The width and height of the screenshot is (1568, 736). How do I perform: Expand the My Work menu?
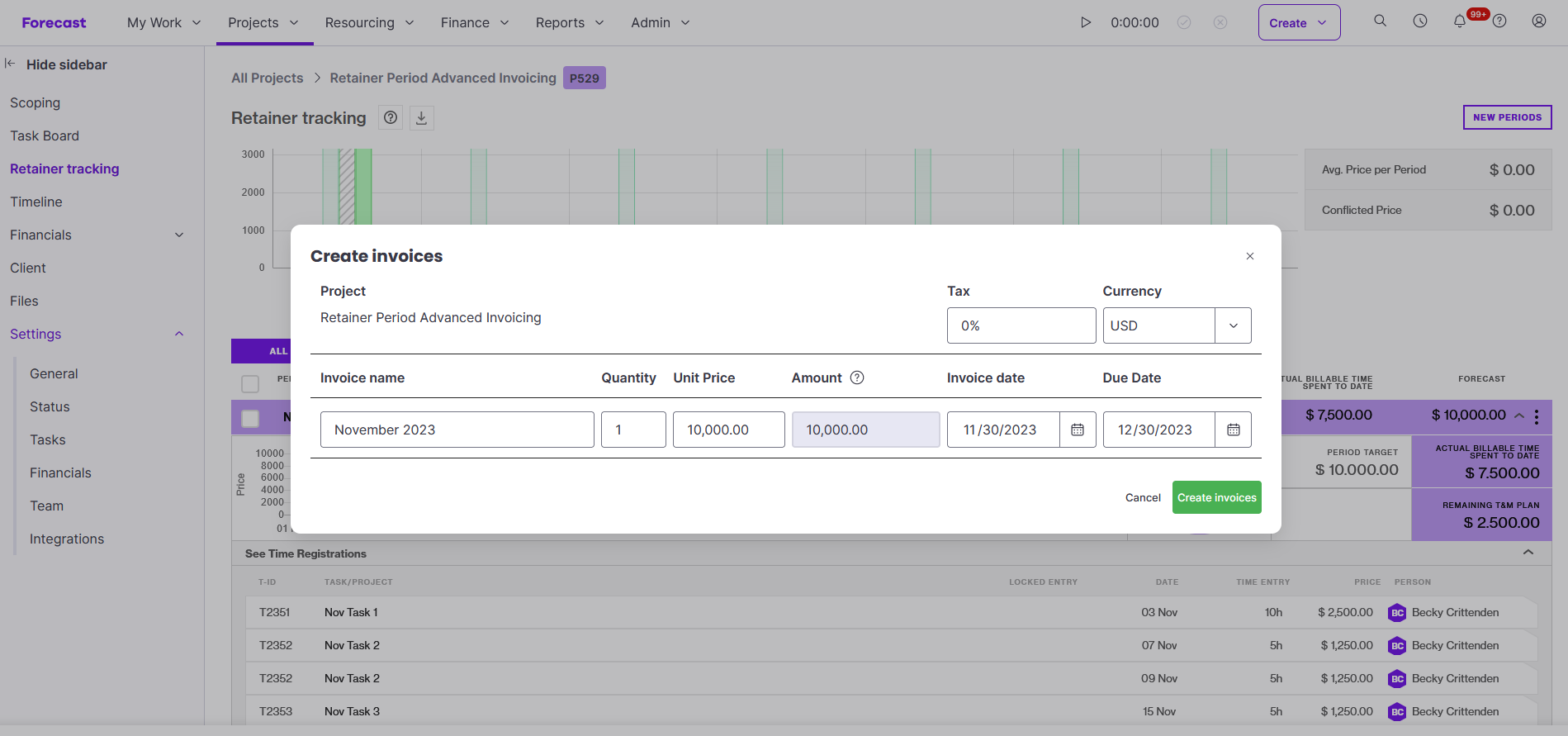click(164, 22)
